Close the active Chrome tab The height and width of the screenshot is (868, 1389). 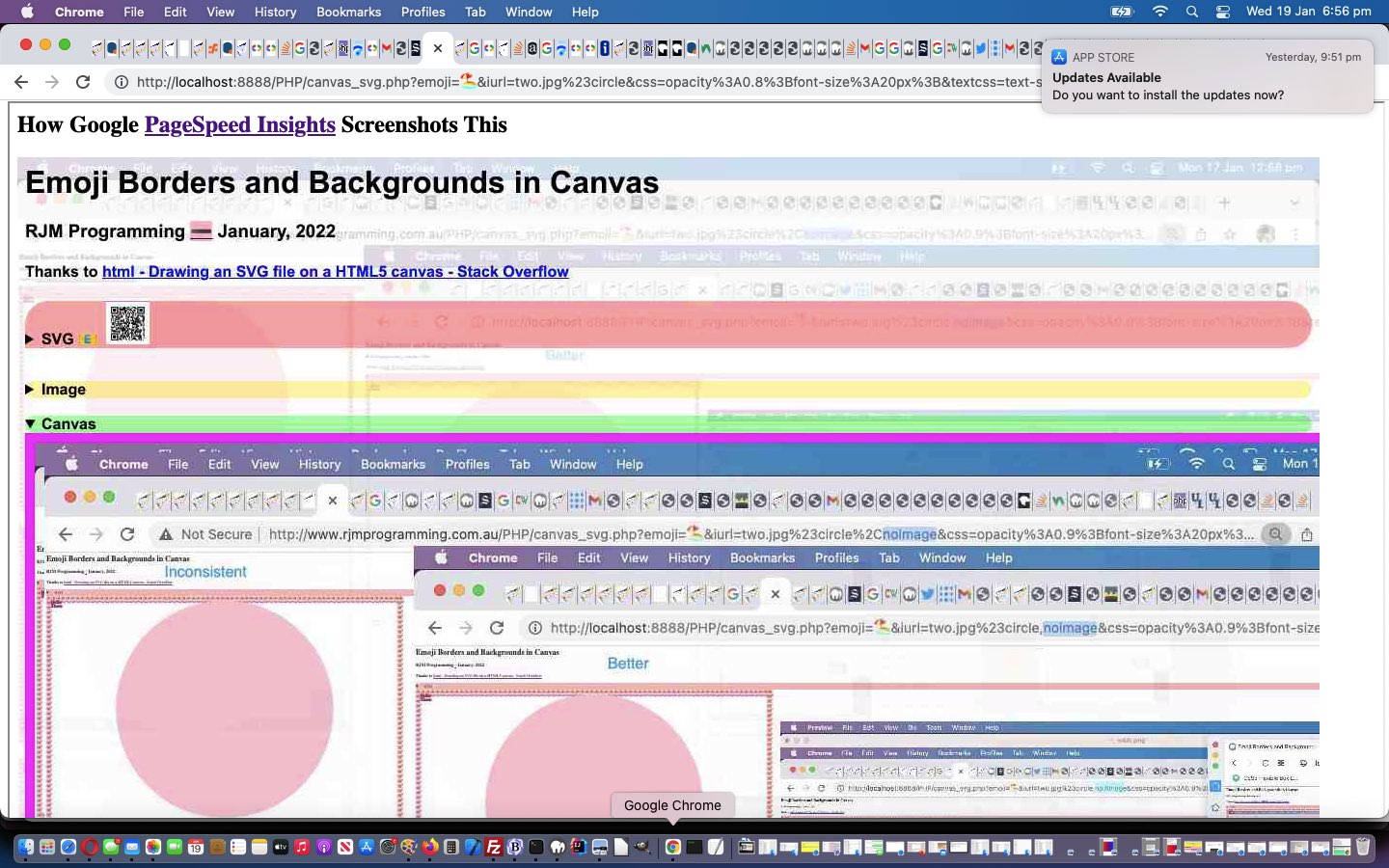437,47
